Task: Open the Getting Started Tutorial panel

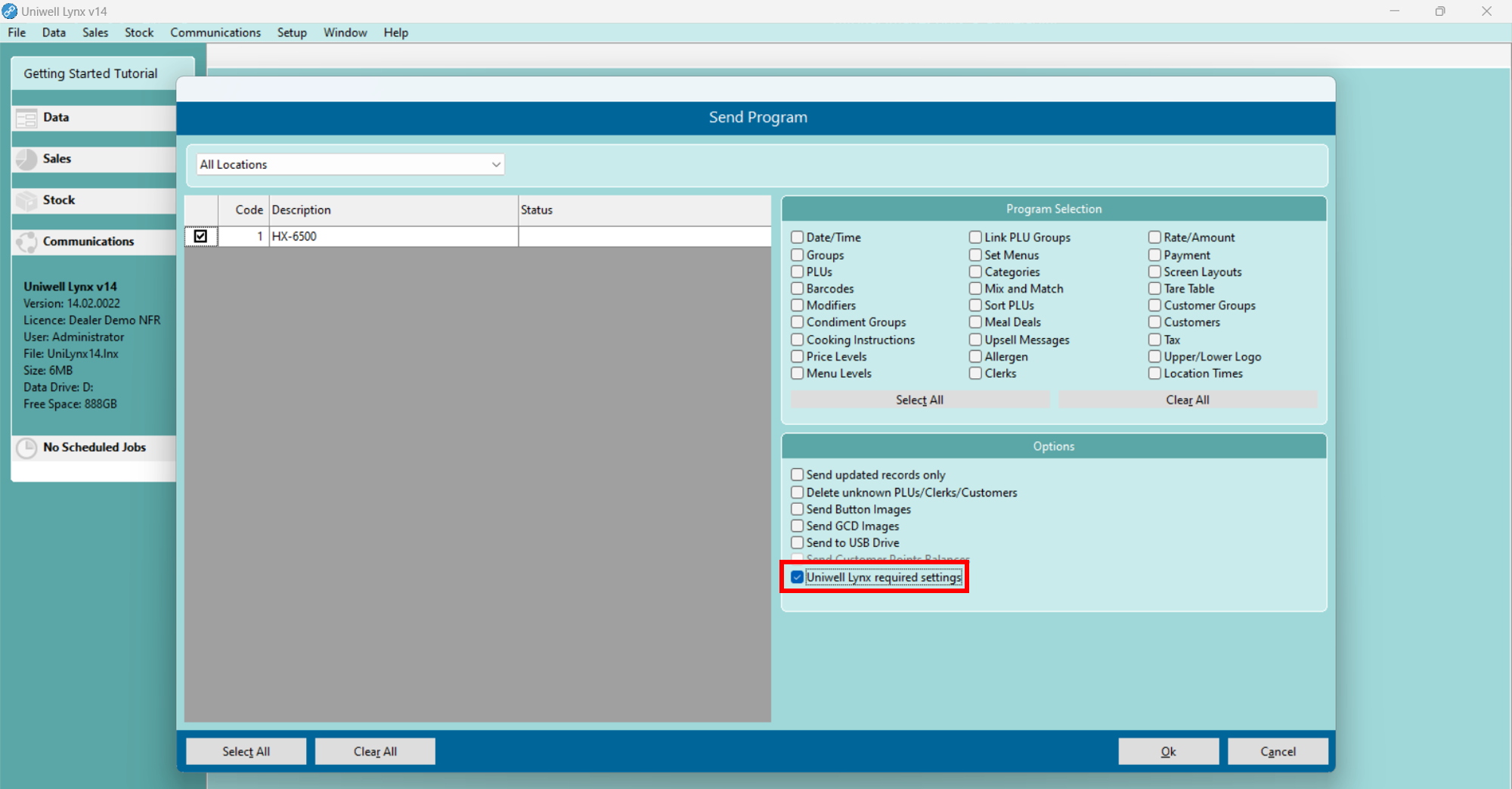Action: (91, 73)
